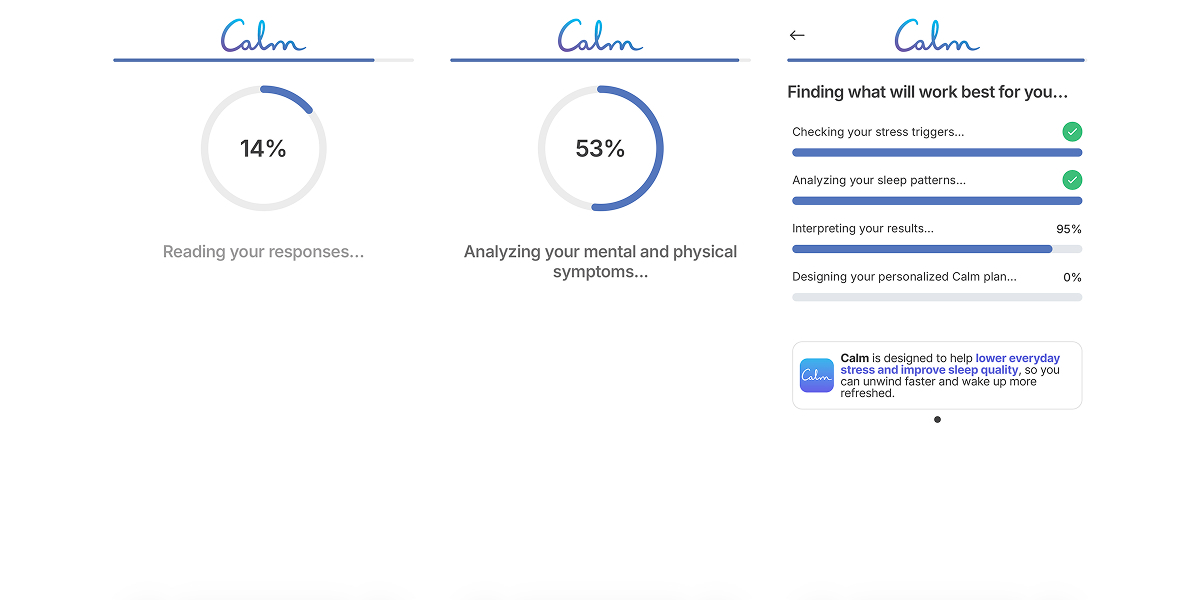This screenshot has height=600, width=1200.
Task: Tap the back arrow on the third screen
Action: [797, 35]
